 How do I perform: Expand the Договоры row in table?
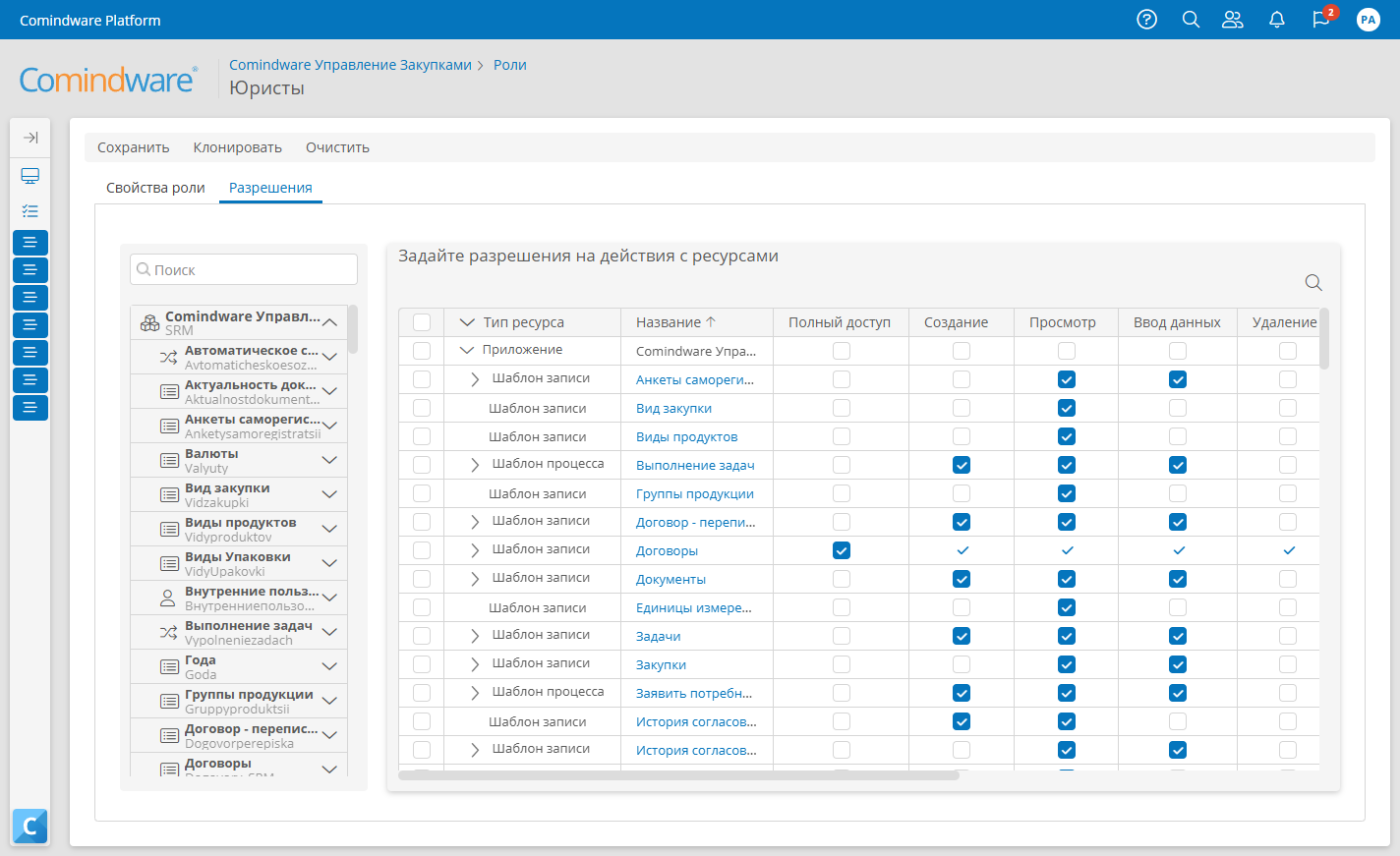click(x=475, y=550)
